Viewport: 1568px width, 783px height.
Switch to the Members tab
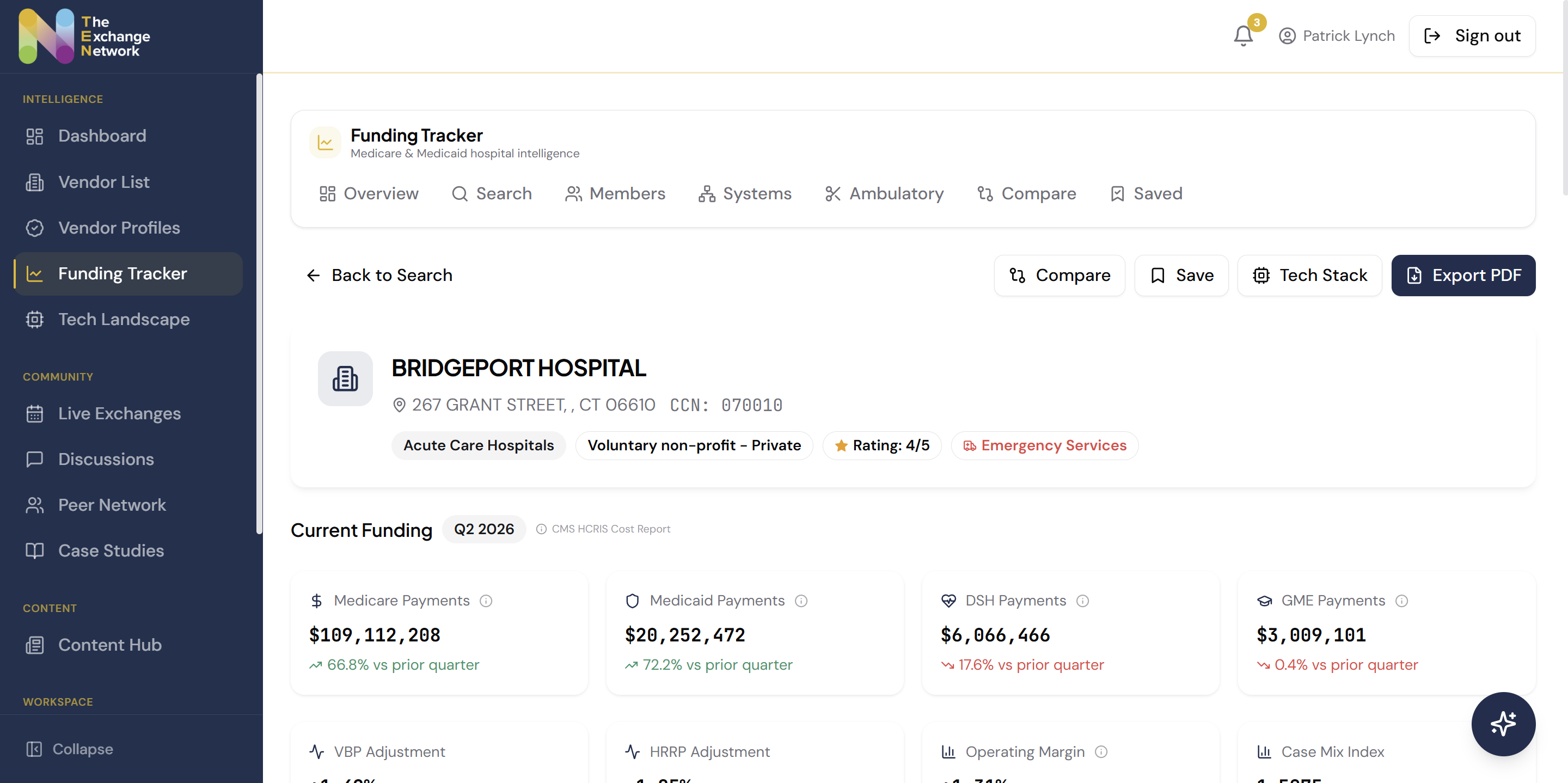point(615,194)
